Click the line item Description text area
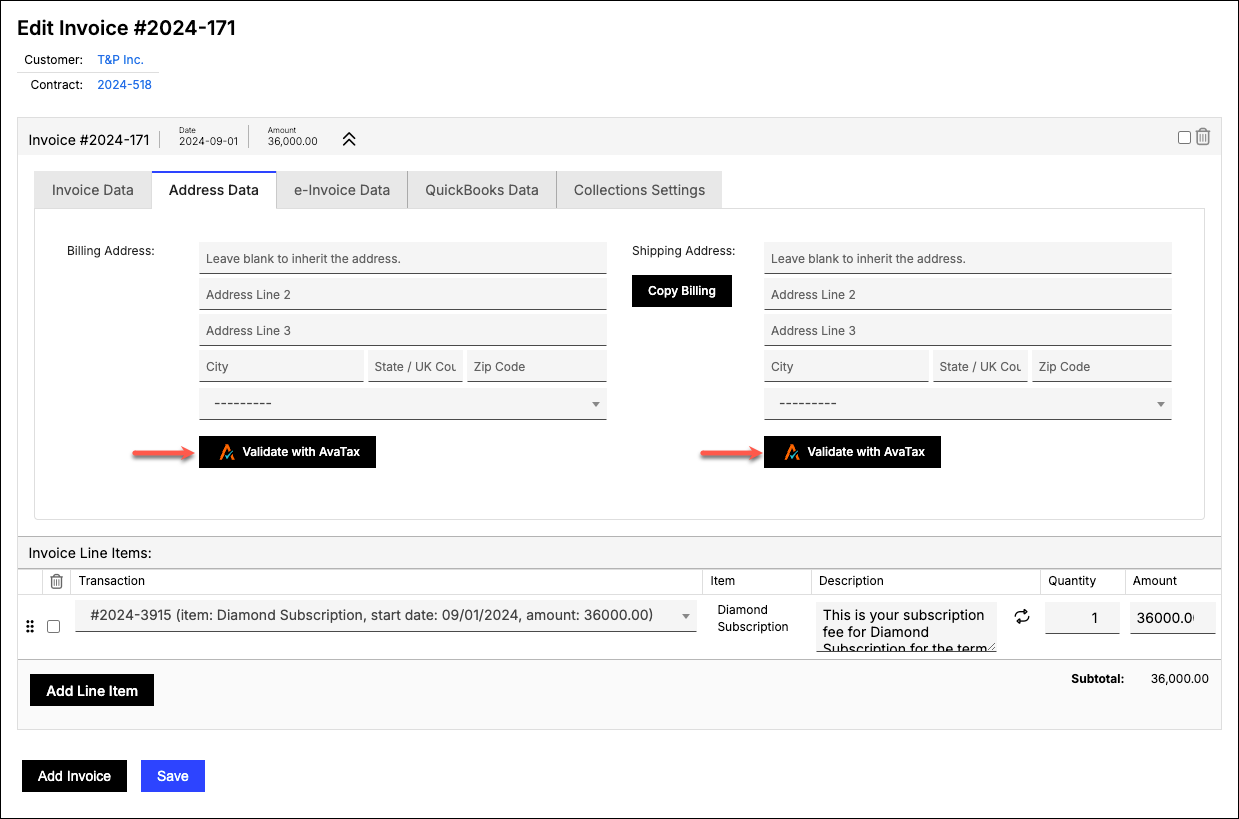The height and width of the screenshot is (819, 1239). (x=907, y=628)
